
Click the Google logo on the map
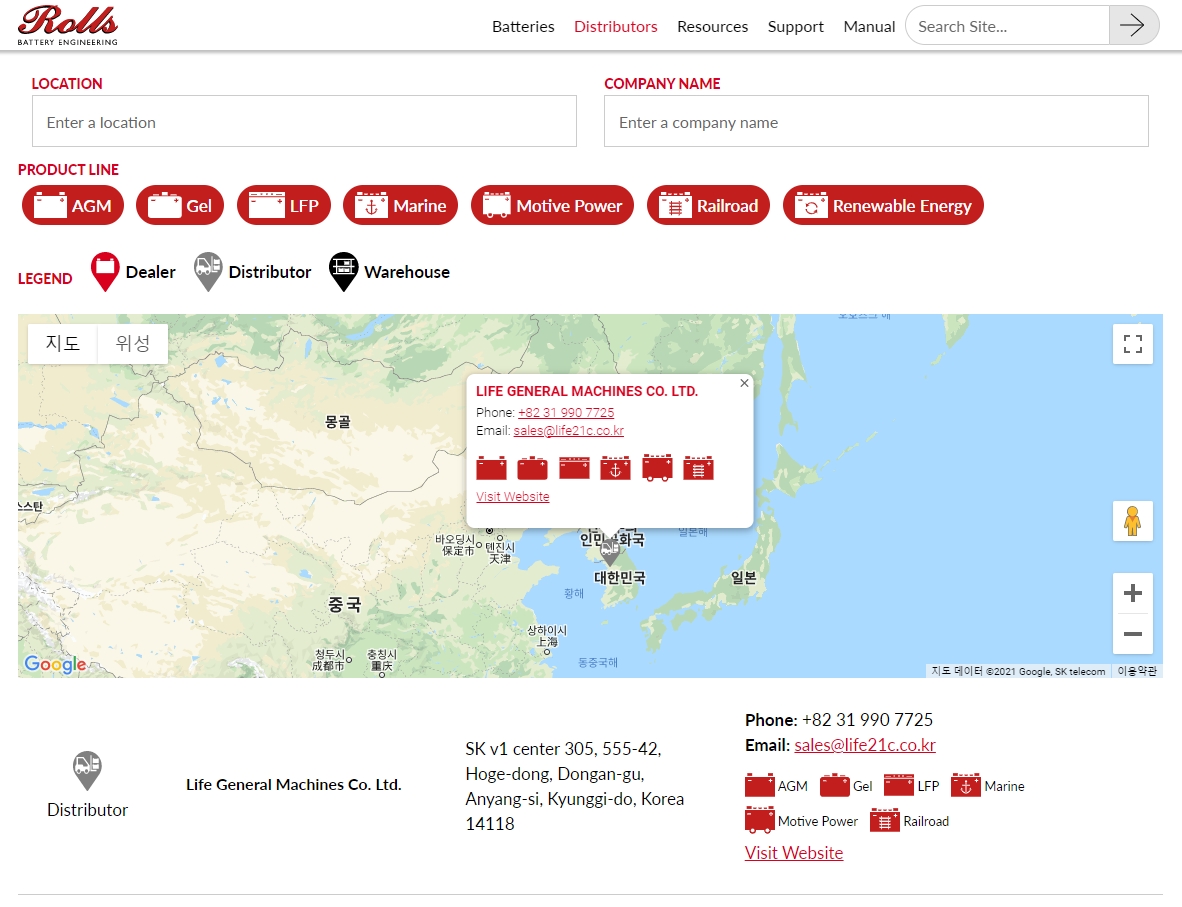[55, 663]
